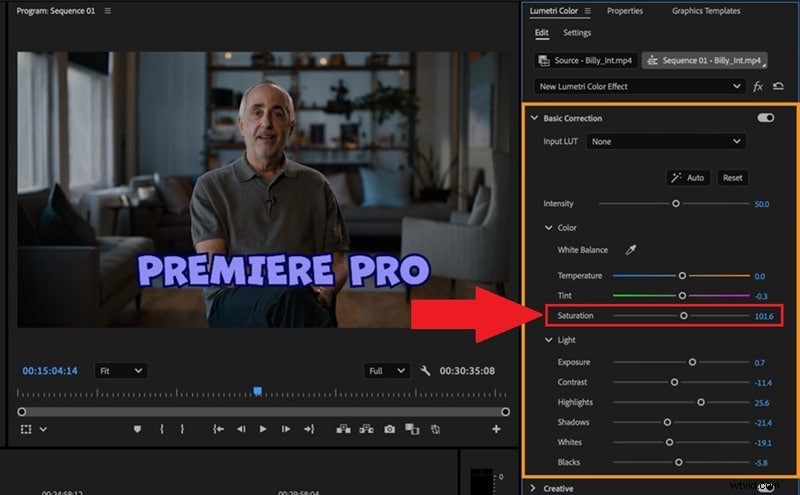Click the fx effect icon
Screen dimensions: 800x495
(758, 87)
